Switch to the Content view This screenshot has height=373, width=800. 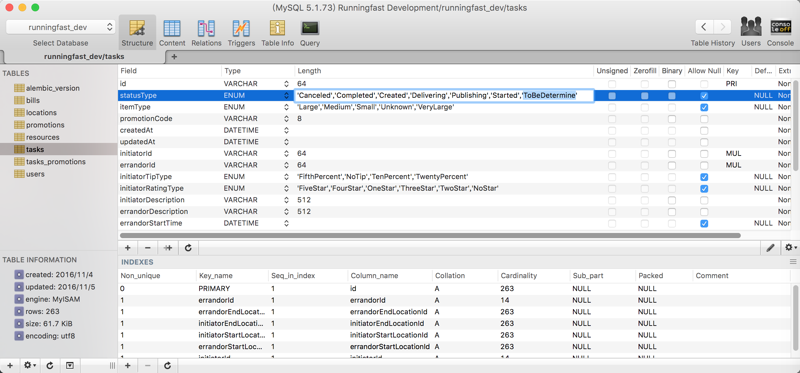pos(172,33)
